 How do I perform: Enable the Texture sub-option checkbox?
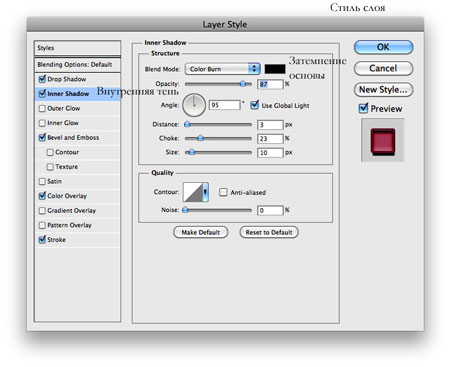[50, 167]
